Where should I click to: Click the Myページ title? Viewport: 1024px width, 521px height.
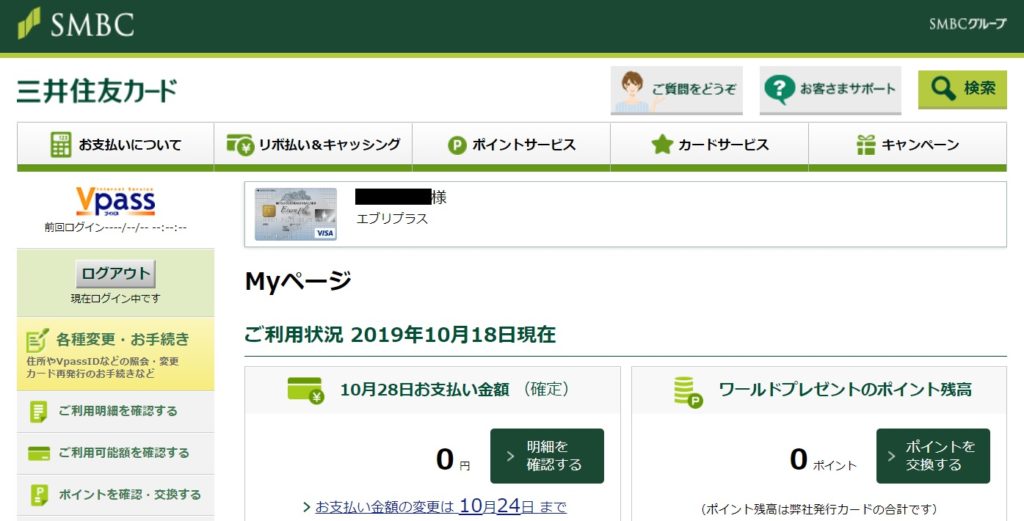click(298, 281)
